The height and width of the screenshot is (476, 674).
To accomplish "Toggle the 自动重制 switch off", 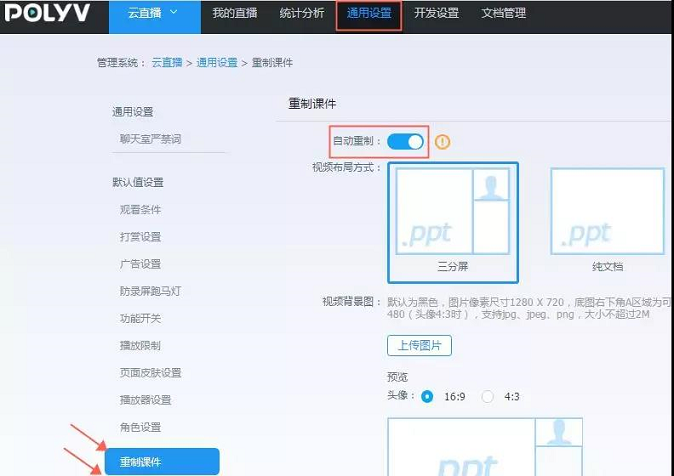I will 405,142.
